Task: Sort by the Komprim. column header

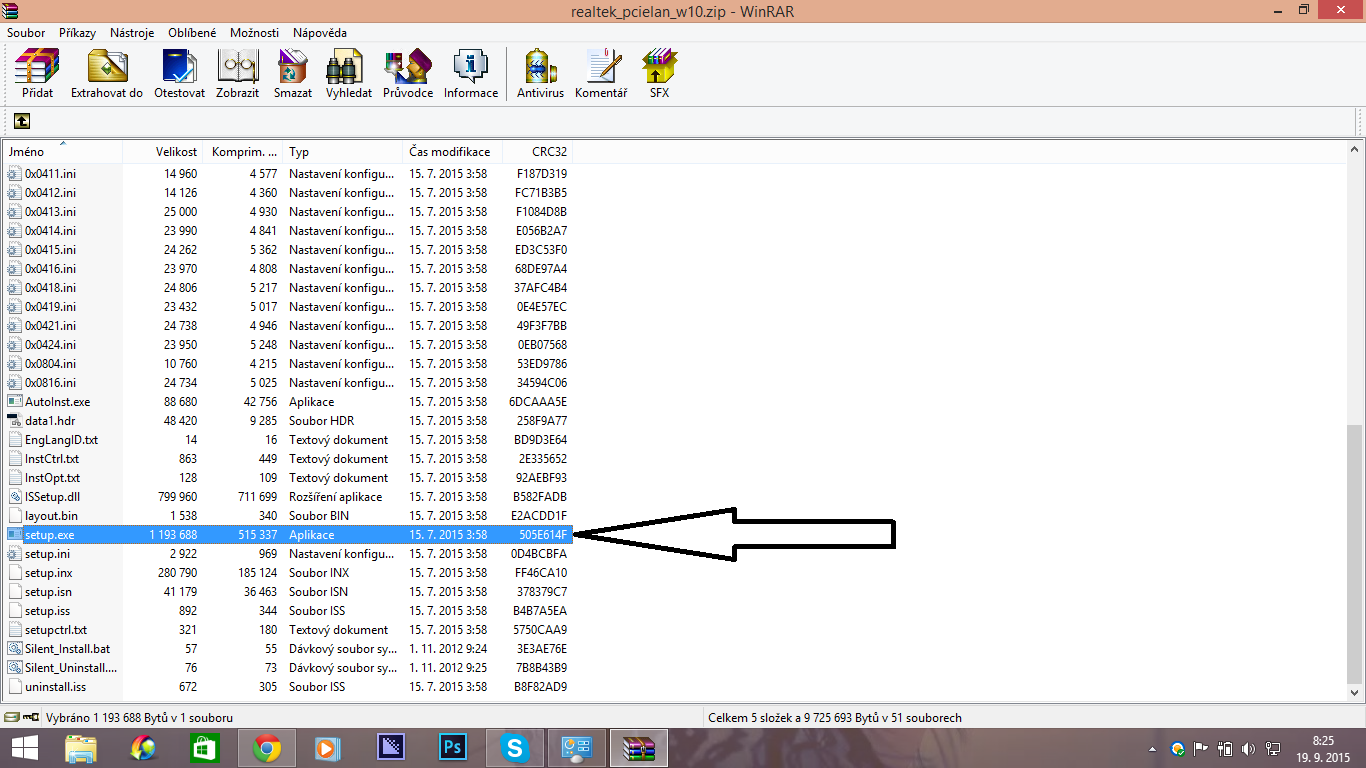Action: point(243,152)
